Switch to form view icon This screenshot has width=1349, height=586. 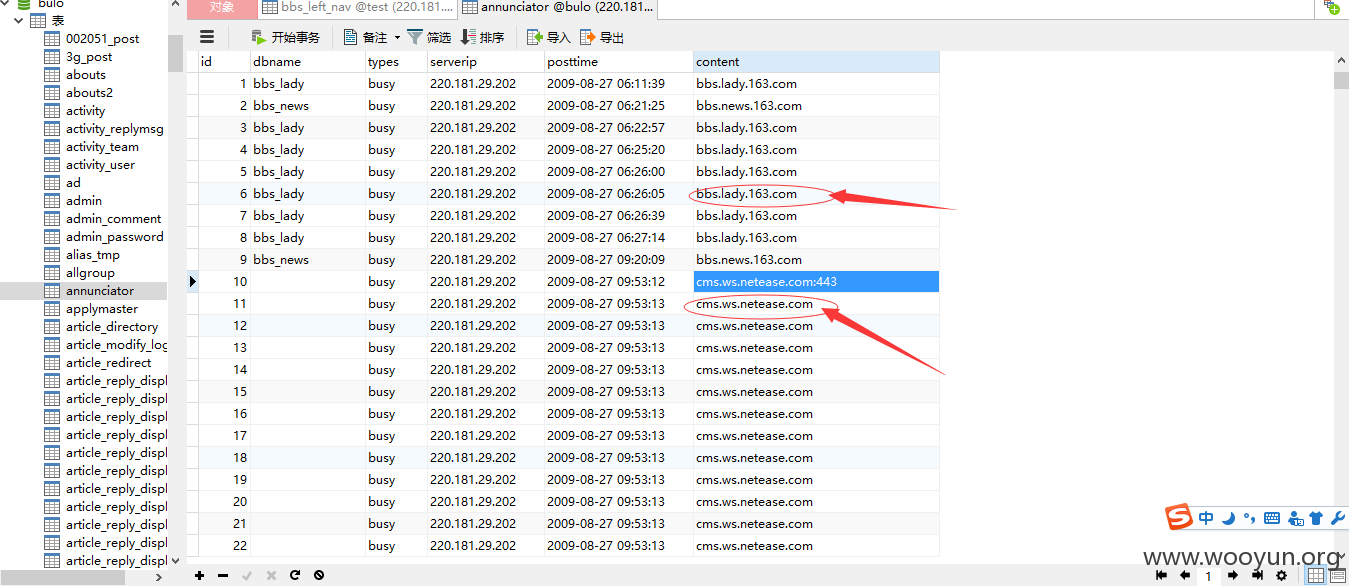pos(1337,575)
